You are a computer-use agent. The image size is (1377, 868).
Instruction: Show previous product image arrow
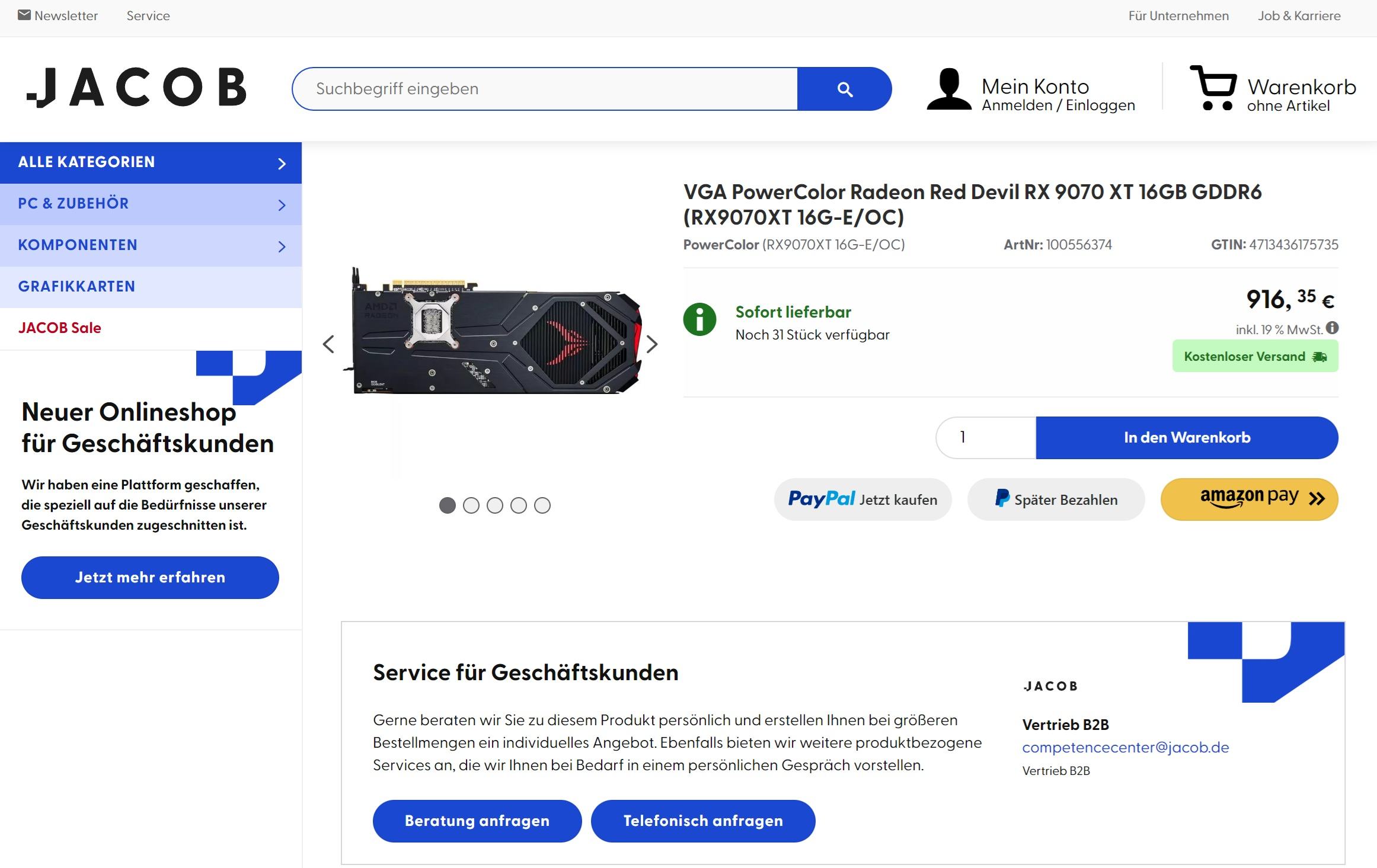pos(328,344)
